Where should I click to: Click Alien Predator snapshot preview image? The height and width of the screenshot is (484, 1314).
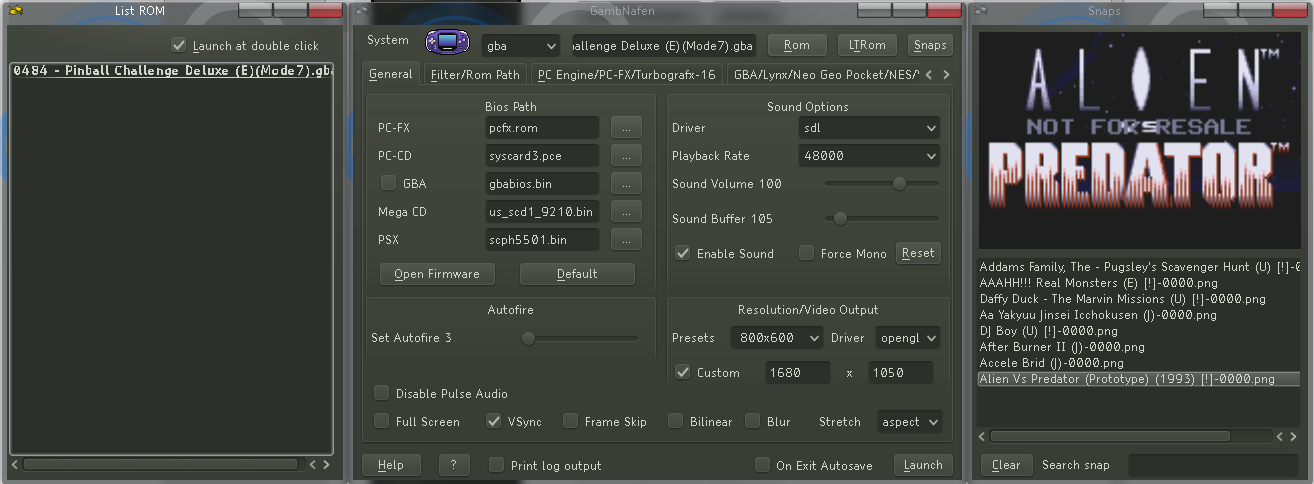[1138, 140]
